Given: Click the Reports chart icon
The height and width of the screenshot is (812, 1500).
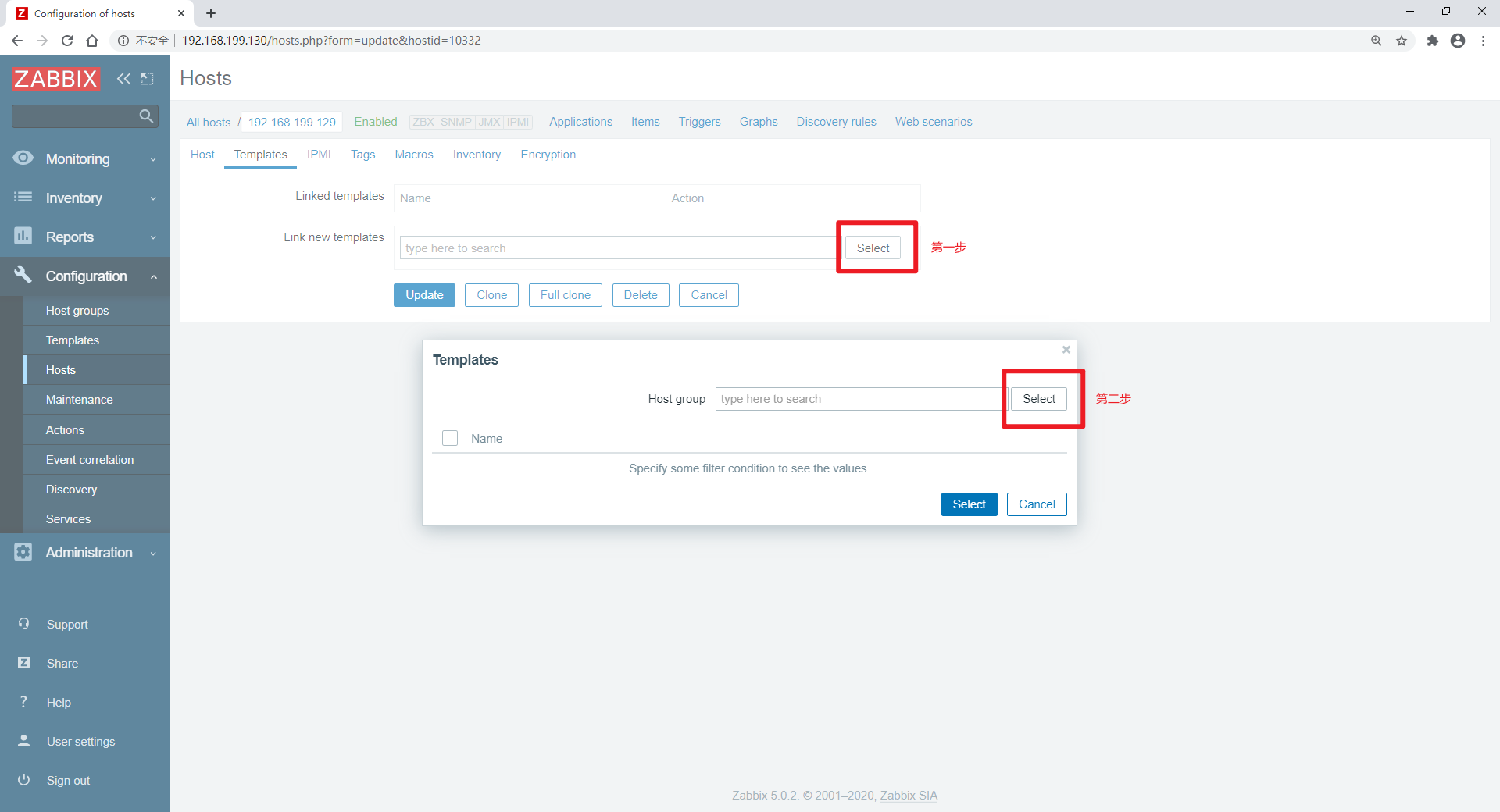Looking at the screenshot, I should (x=23, y=237).
